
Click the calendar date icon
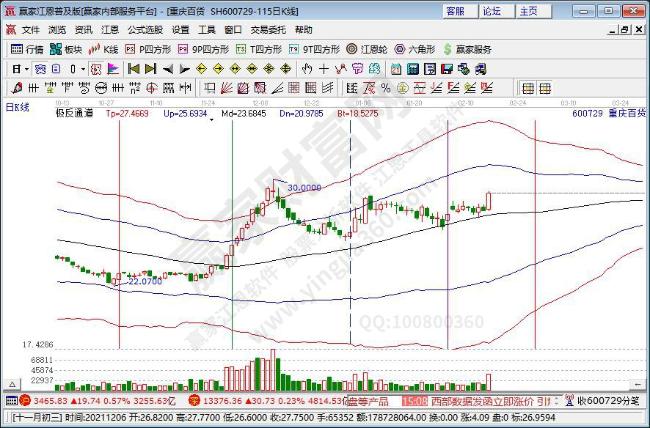point(396,69)
